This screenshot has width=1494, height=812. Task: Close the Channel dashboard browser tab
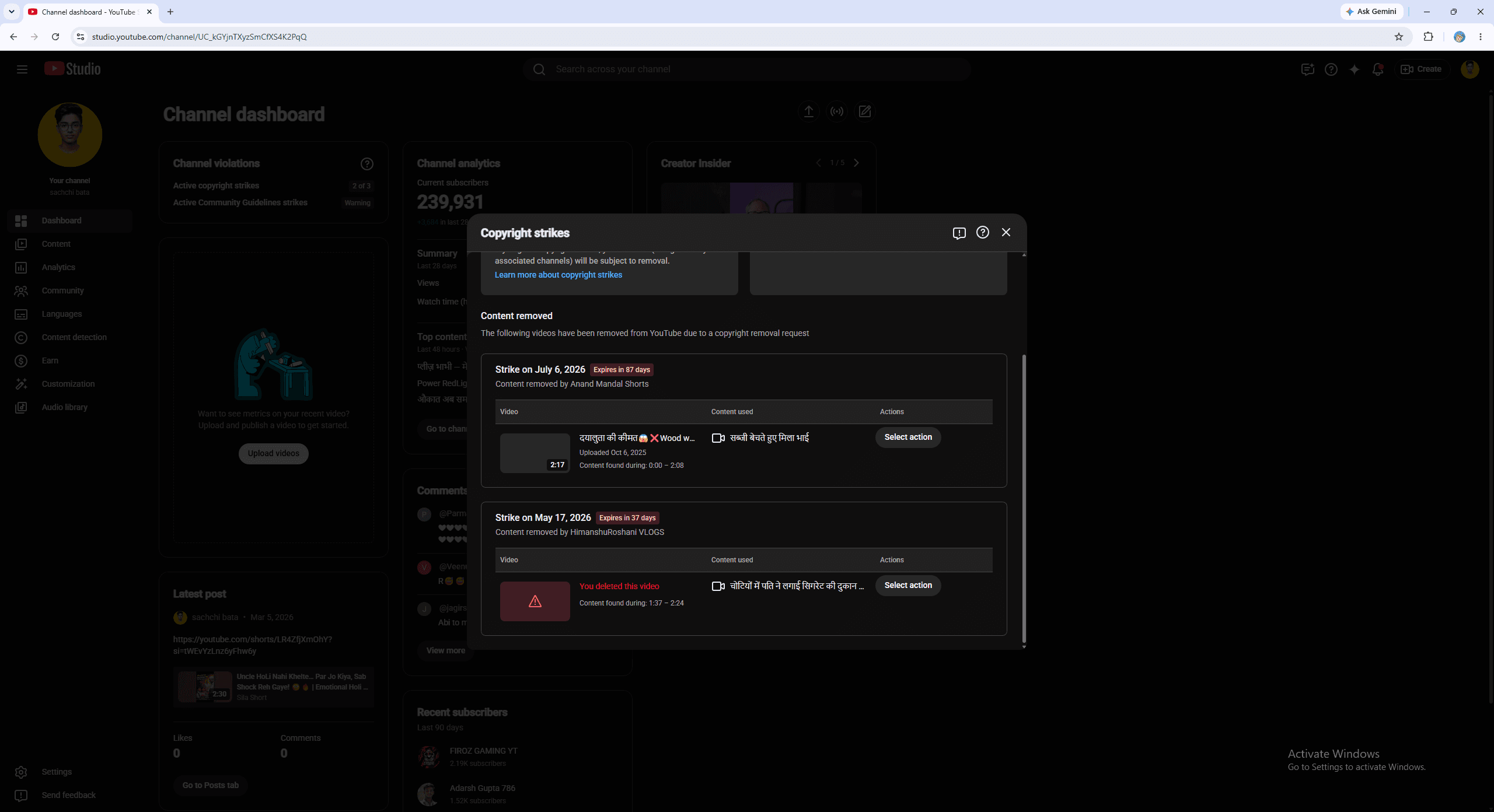149,12
